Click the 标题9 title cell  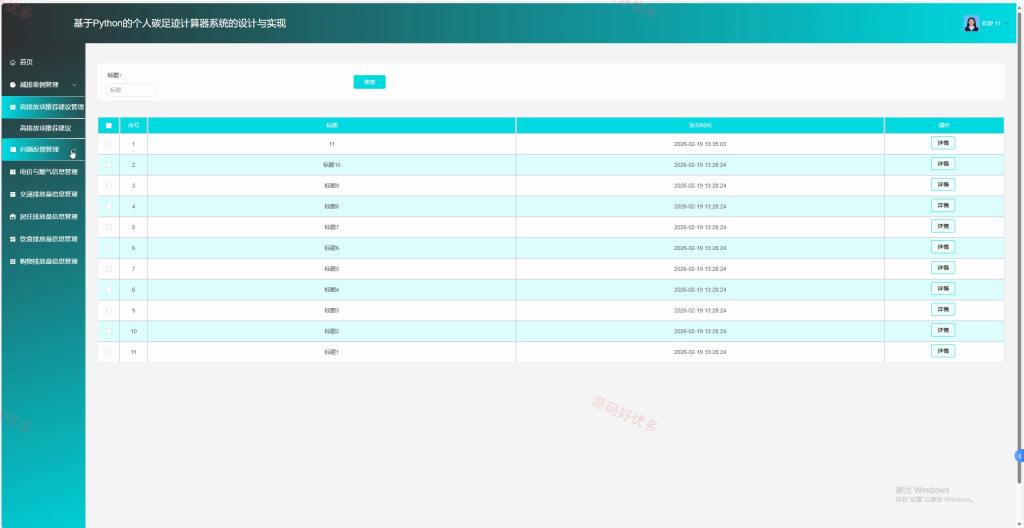point(332,186)
